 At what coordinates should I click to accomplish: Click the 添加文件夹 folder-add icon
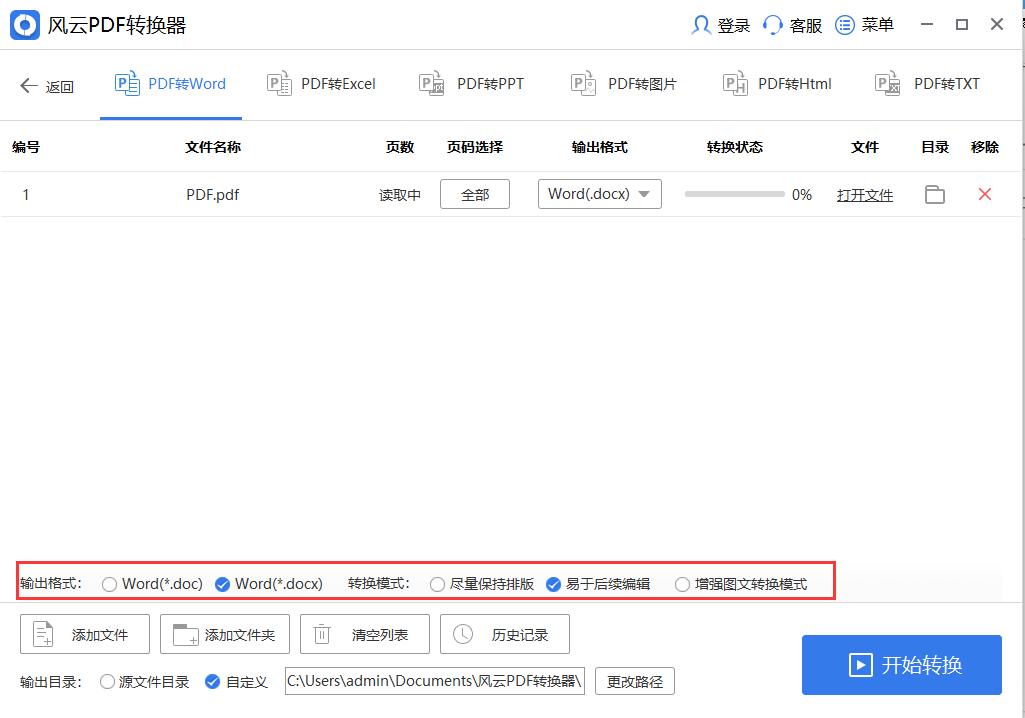pyautogui.click(x=185, y=633)
